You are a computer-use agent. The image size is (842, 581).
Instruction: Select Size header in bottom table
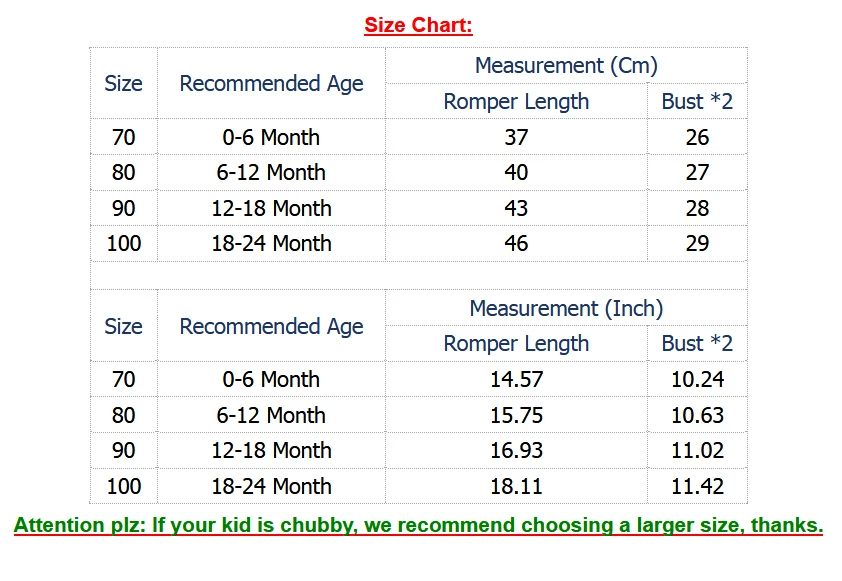pyautogui.click(x=124, y=326)
